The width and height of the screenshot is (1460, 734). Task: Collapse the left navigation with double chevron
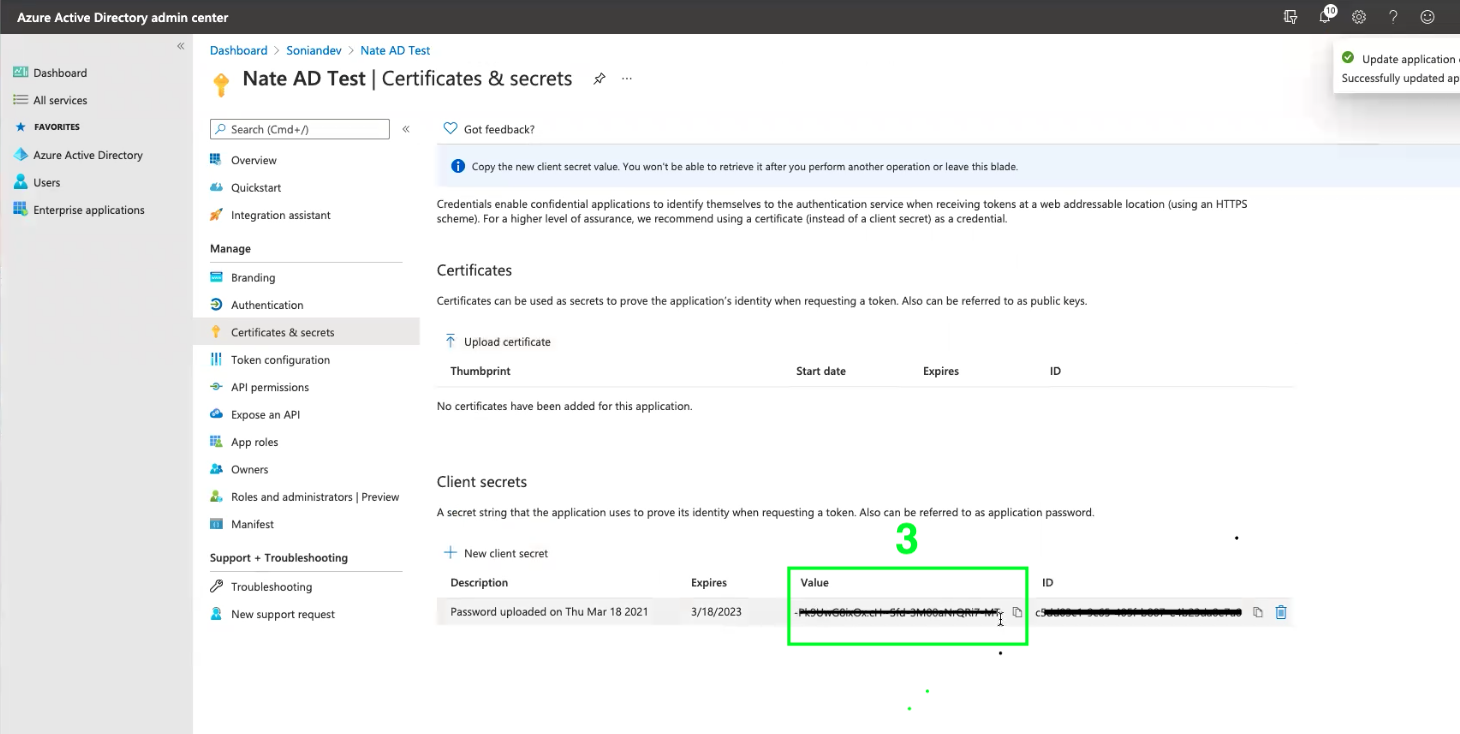click(181, 46)
